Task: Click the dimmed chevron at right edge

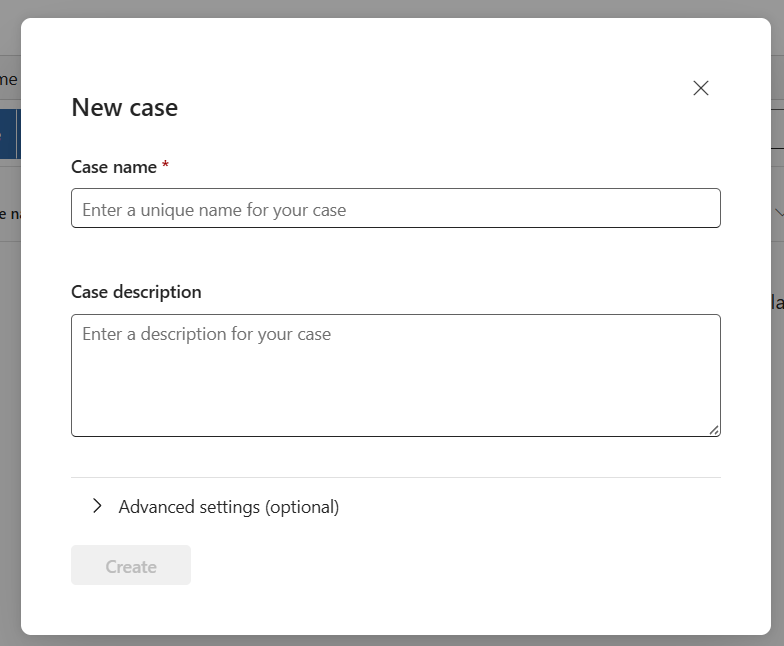Action: pyautogui.click(x=778, y=211)
